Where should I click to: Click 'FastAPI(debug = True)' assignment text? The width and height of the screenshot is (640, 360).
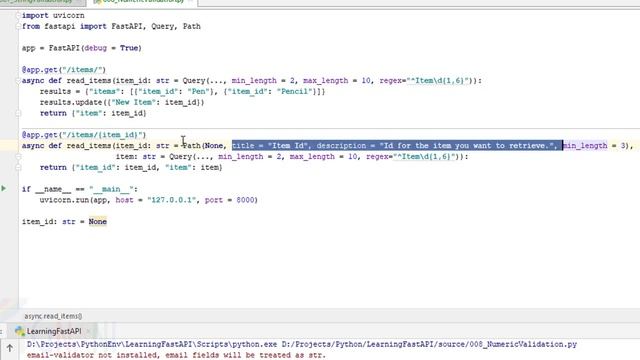click(x=95, y=48)
